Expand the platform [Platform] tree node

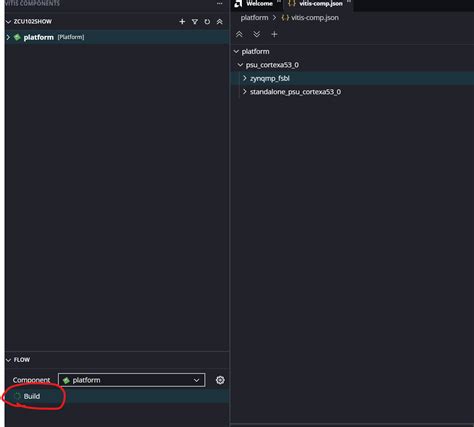[x=8, y=37]
